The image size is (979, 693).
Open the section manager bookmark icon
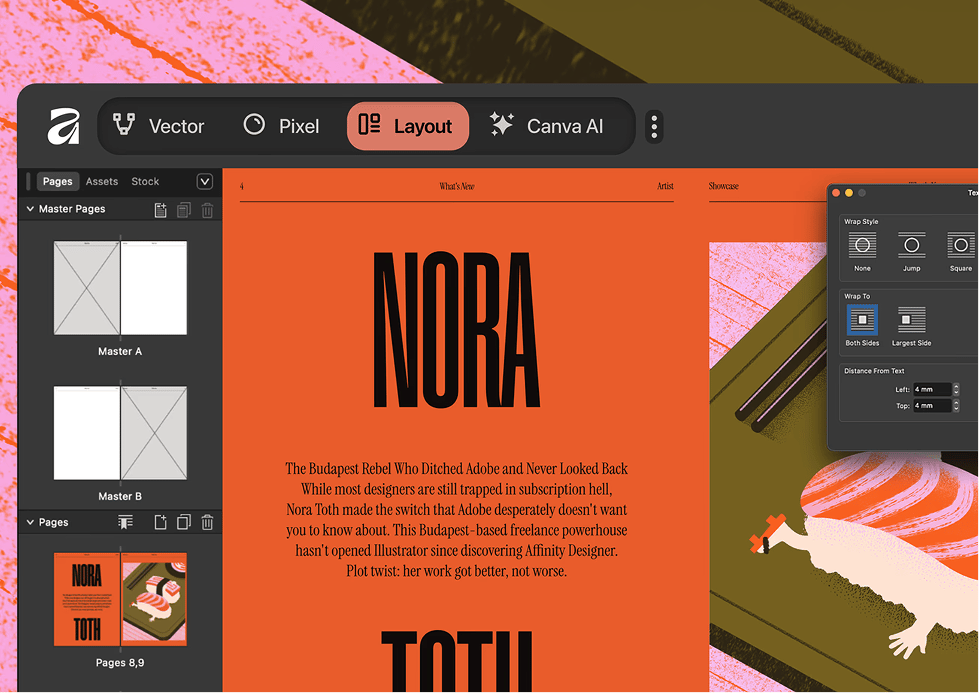pyautogui.click(x=125, y=522)
